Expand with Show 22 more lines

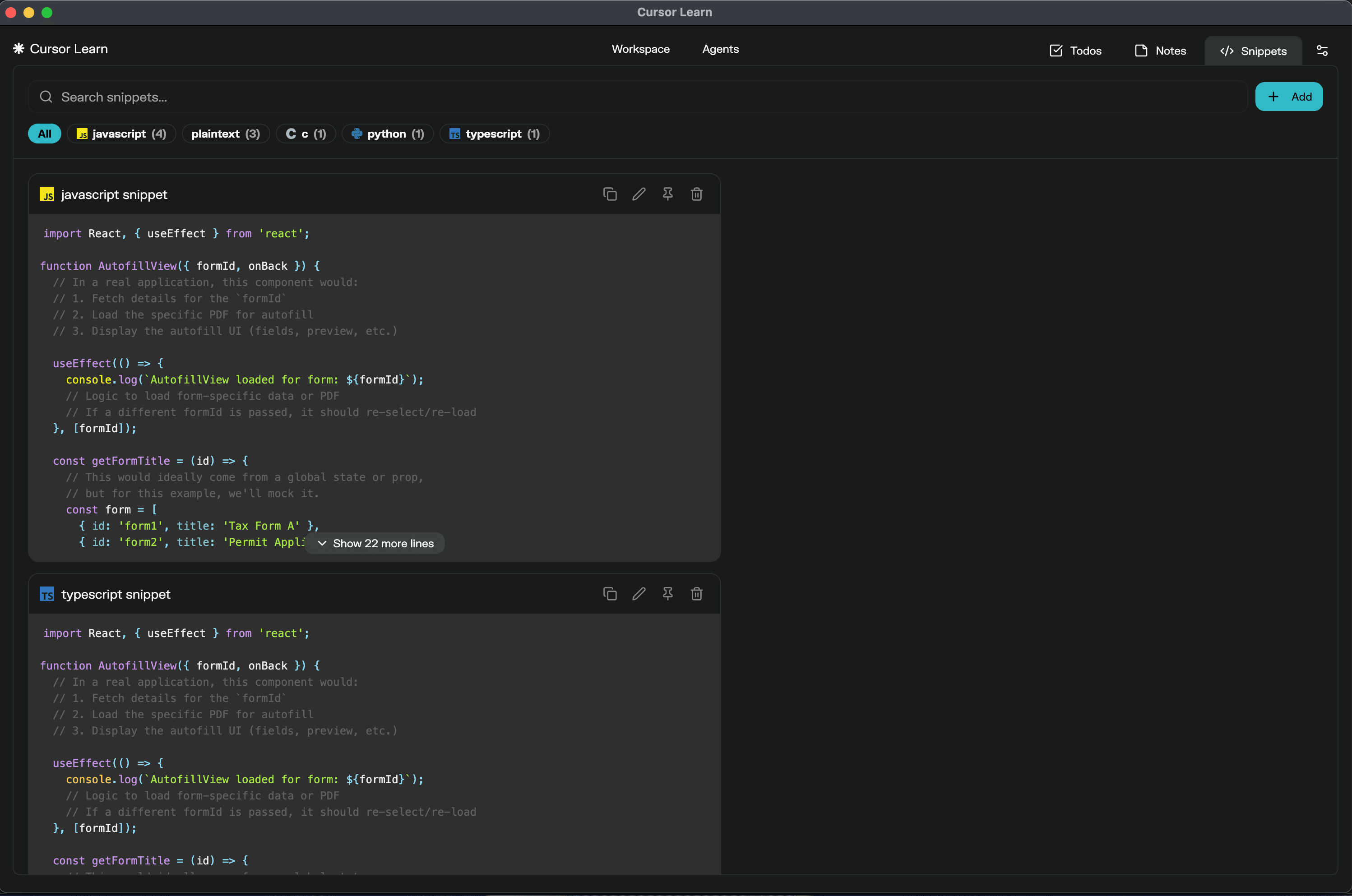point(375,543)
